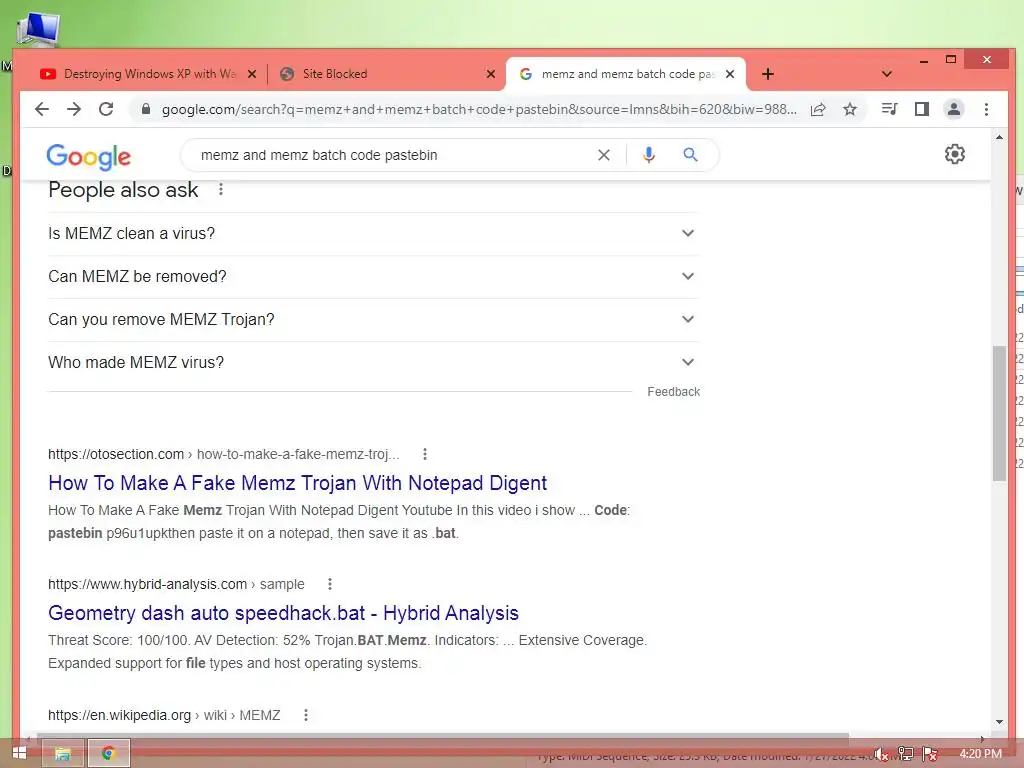Expand 'Can MEMZ be removed?'
The height and width of the screenshot is (768, 1024).
click(373, 276)
